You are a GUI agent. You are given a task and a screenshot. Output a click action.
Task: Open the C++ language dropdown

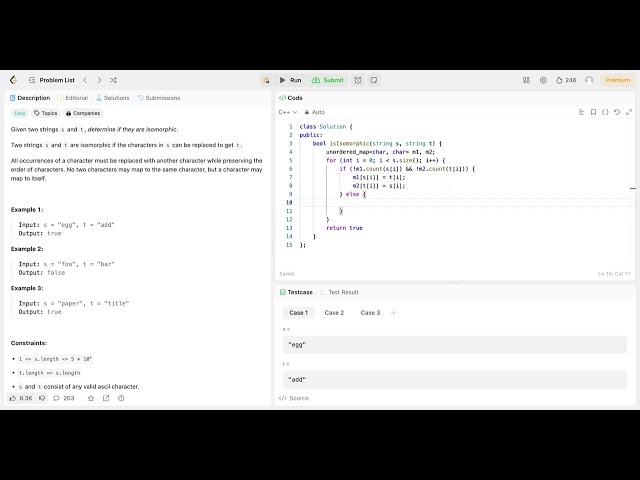[288, 112]
